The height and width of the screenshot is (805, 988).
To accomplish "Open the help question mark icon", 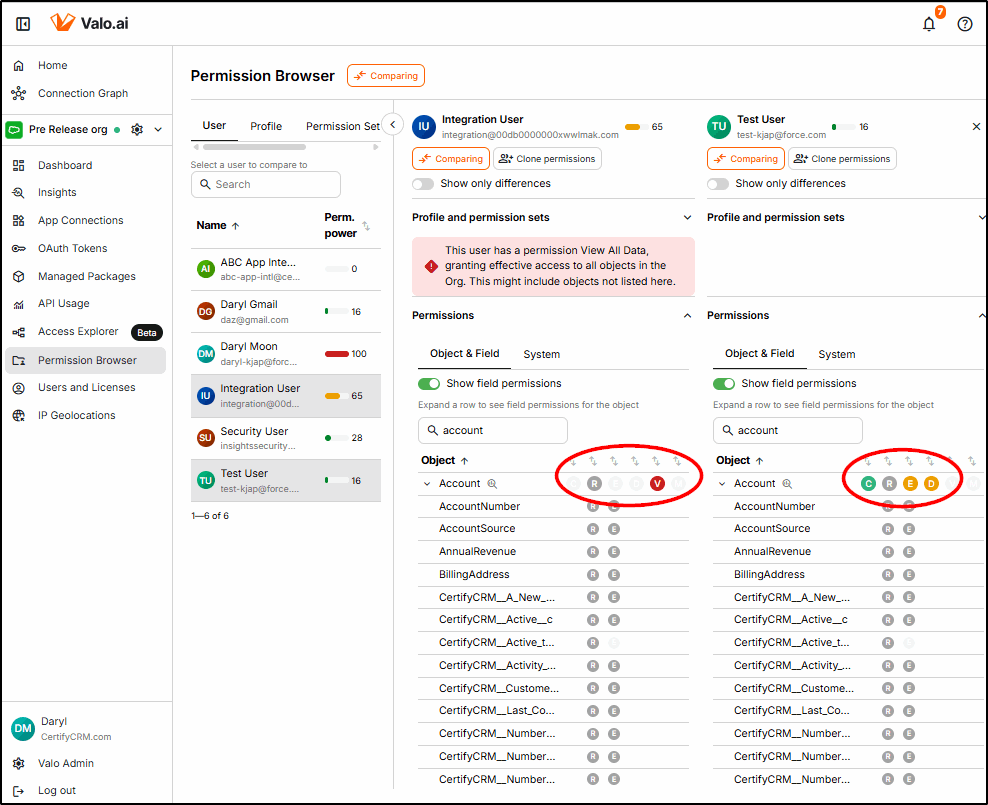I will point(965,24).
